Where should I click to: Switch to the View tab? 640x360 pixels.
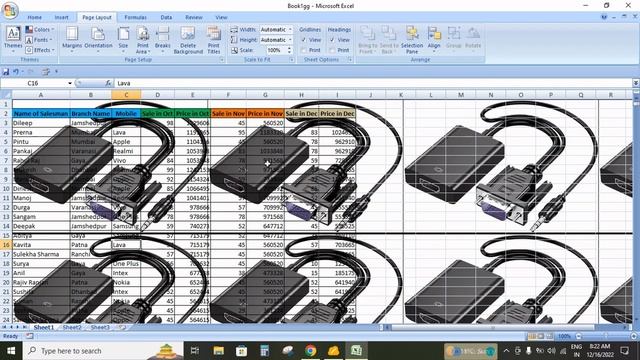pos(221,18)
